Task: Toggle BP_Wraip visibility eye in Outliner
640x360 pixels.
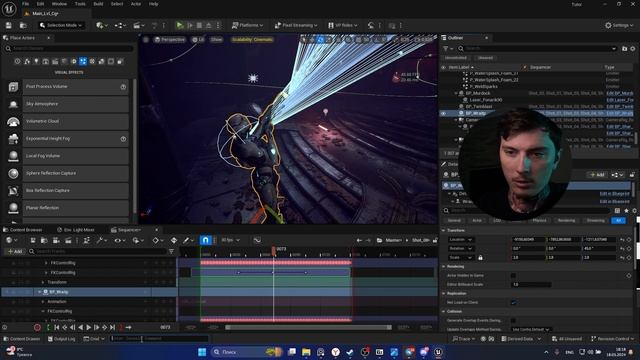Action: point(443,113)
